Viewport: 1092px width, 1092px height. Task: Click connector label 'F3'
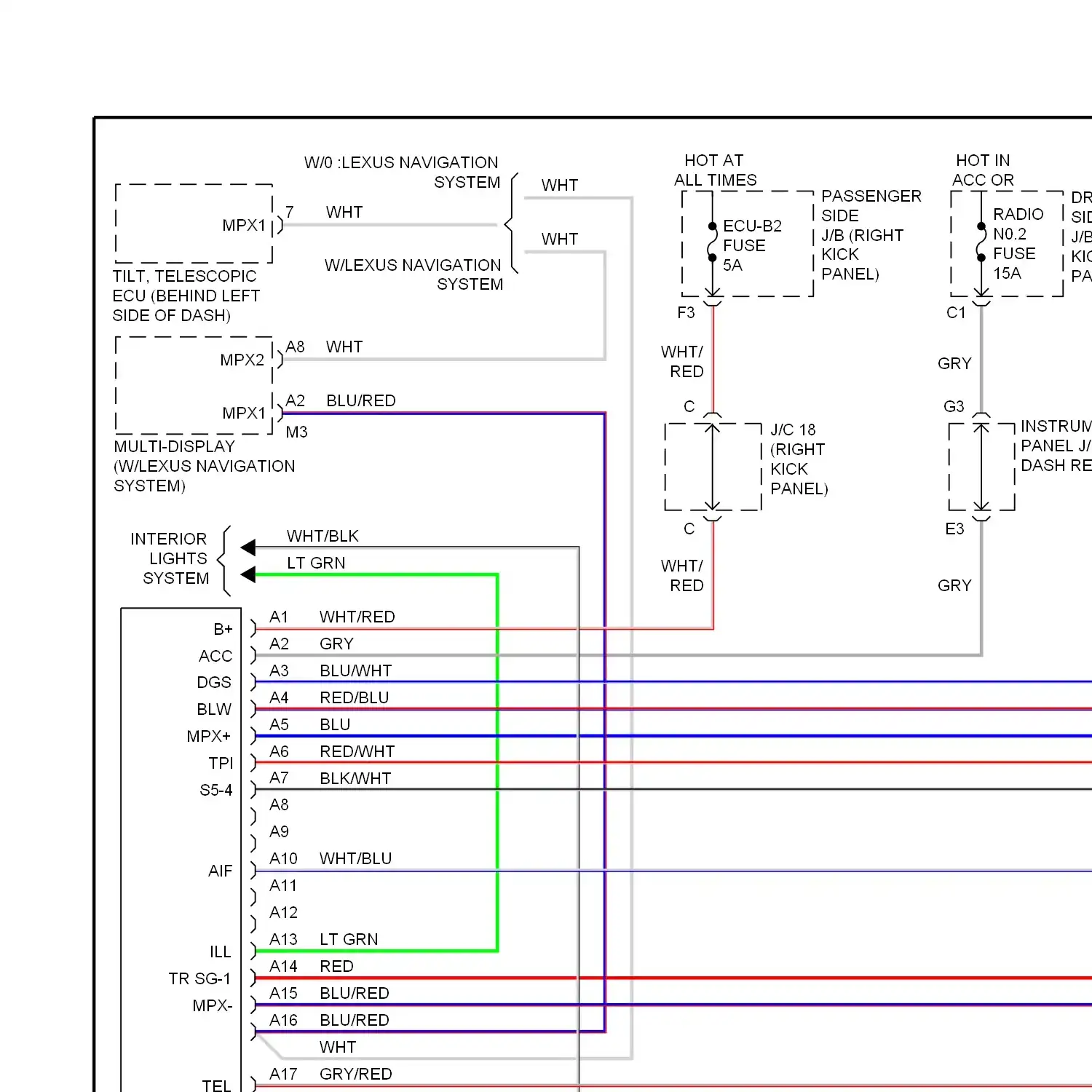click(686, 313)
